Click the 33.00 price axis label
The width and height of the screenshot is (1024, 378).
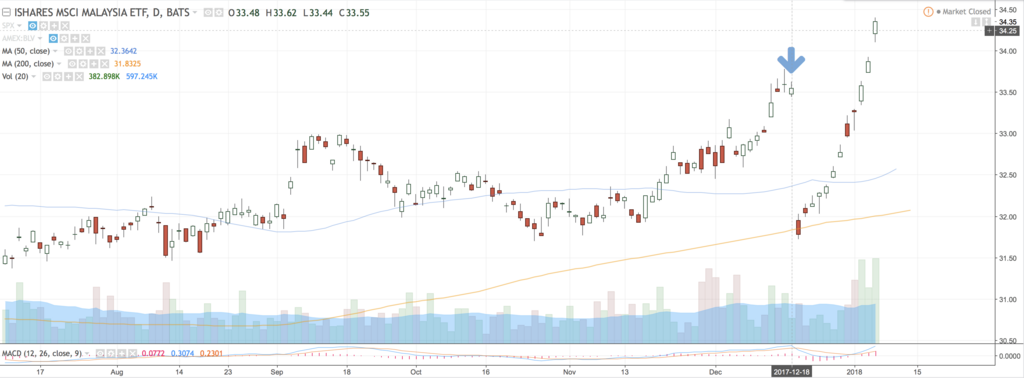(x=1007, y=134)
